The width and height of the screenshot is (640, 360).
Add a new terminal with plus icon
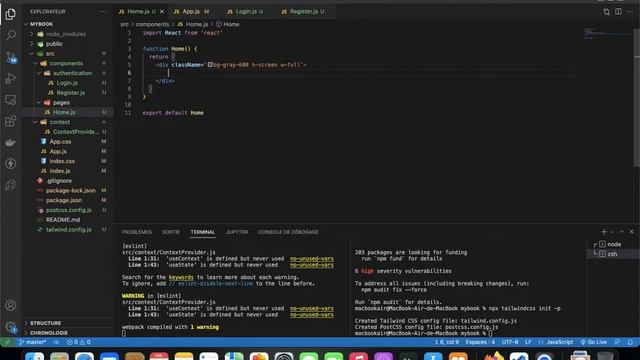point(604,231)
